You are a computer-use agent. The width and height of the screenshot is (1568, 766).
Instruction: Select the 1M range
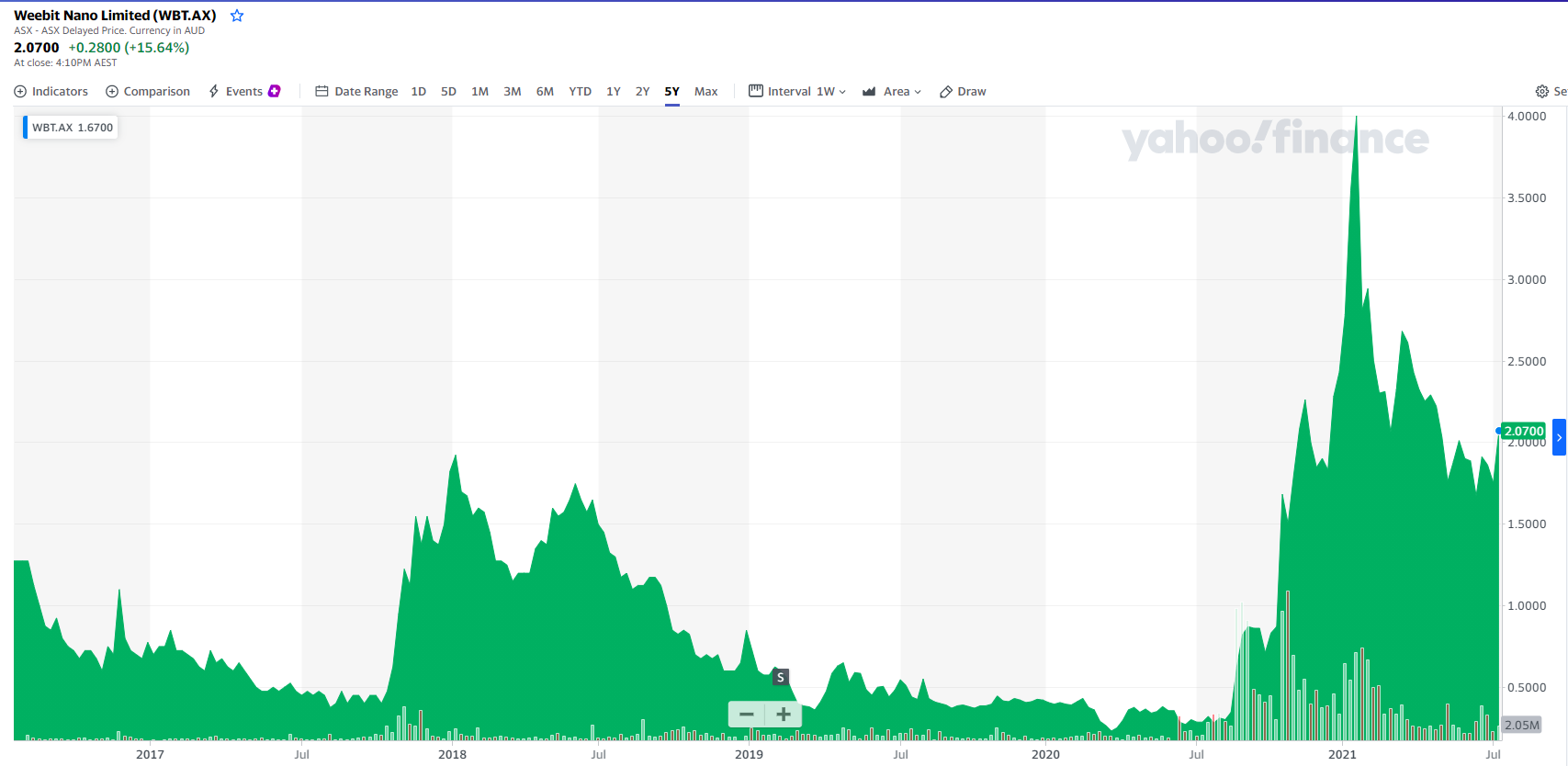(x=479, y=91)
